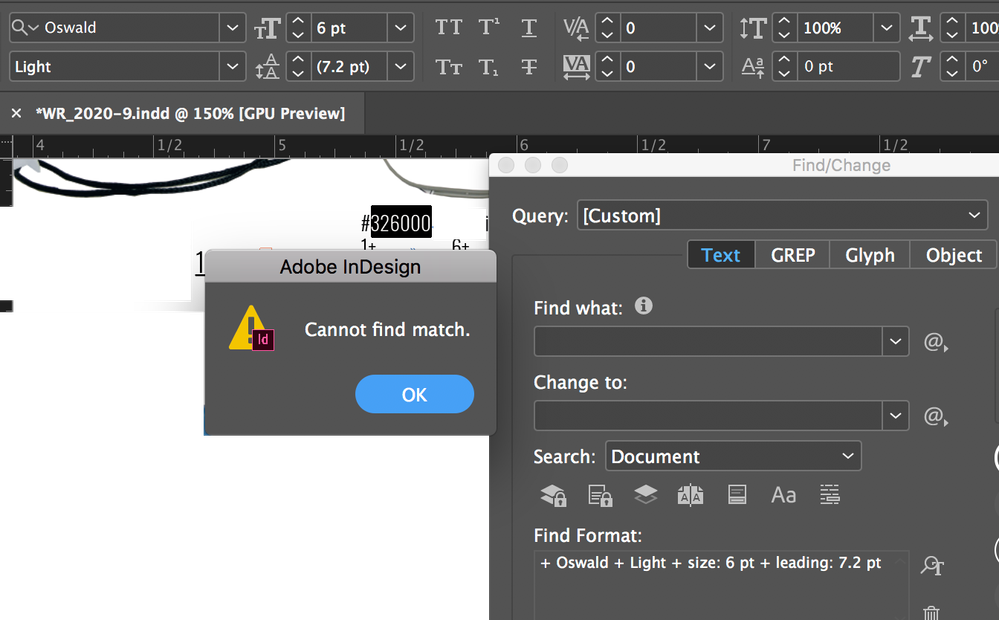Click the Find what info icon
This screenshot has width=999, height=620.
[643, 306]
